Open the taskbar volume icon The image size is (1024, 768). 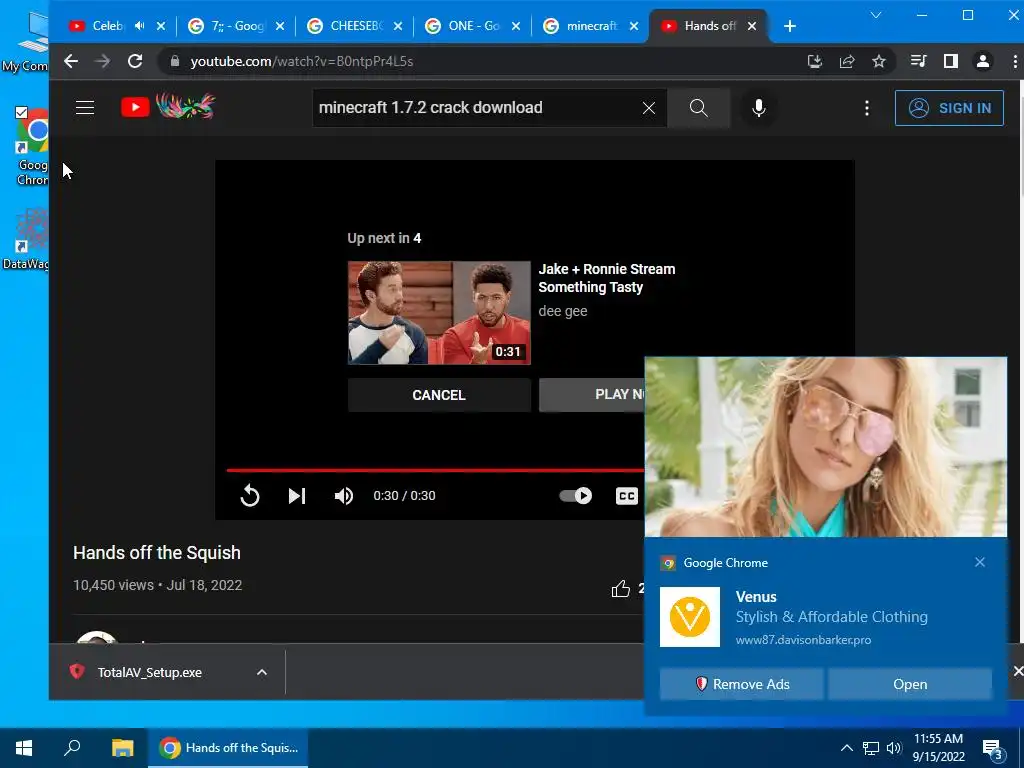[893, 748]
